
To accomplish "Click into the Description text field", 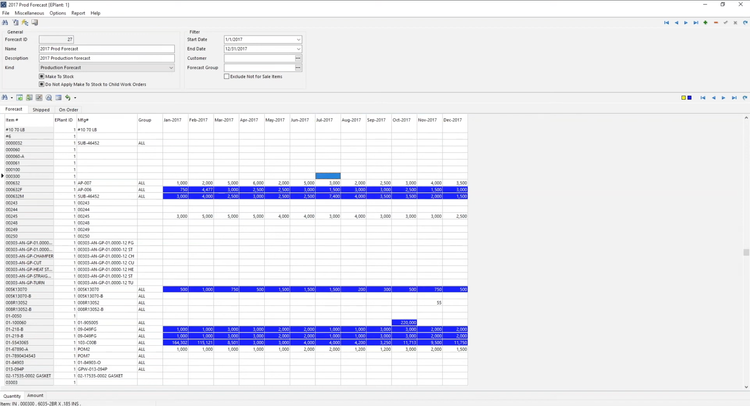I will 105,58.
